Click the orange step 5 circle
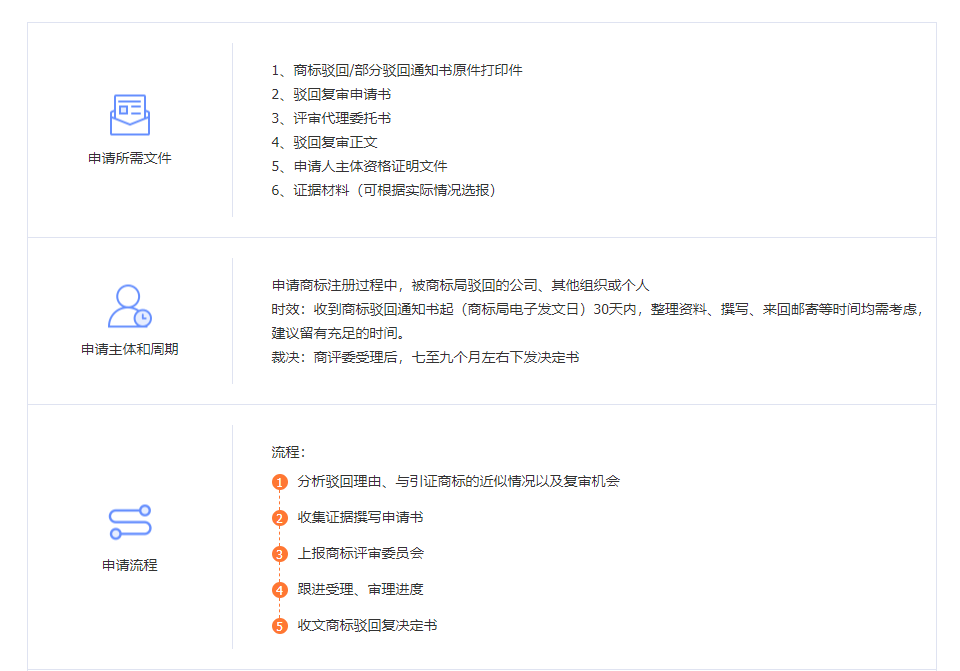Viewport: 960px width, 671px height. [280, 626]
